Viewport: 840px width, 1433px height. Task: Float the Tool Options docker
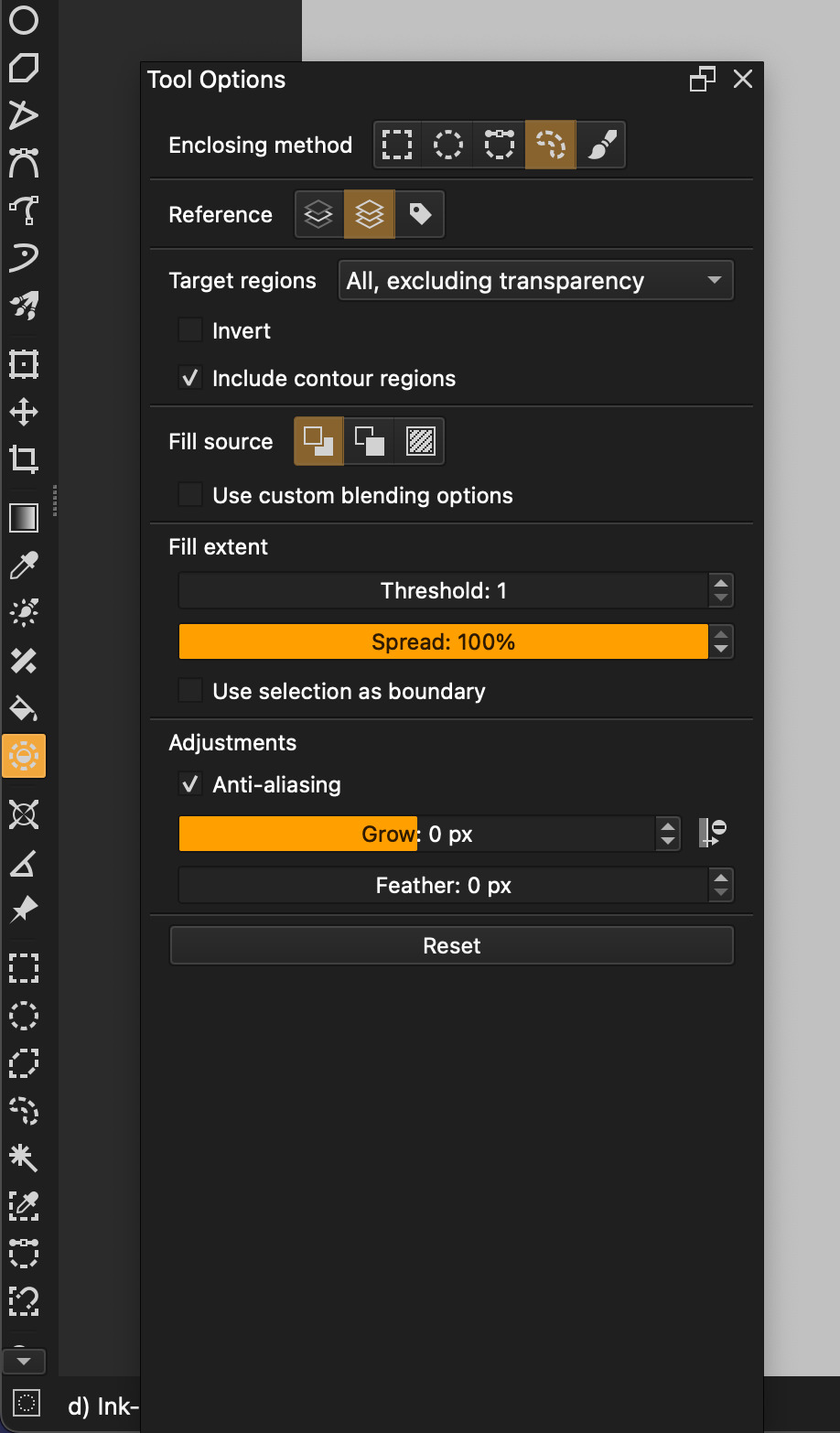[x=702, y=80]
